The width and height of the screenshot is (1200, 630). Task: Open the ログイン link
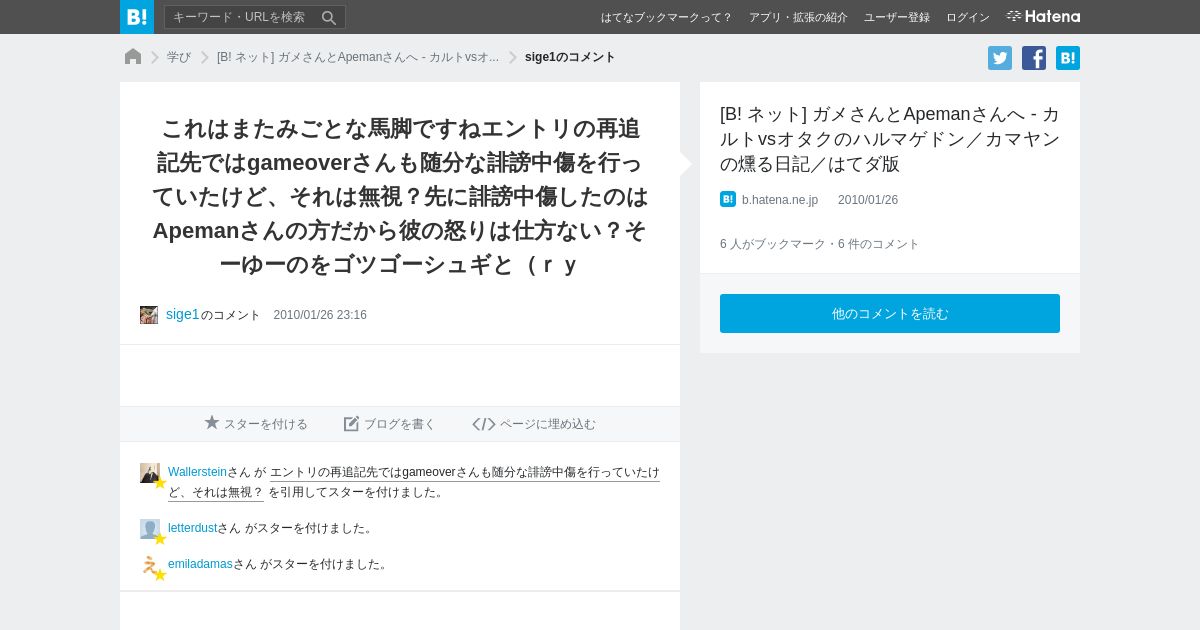[968, 17]
